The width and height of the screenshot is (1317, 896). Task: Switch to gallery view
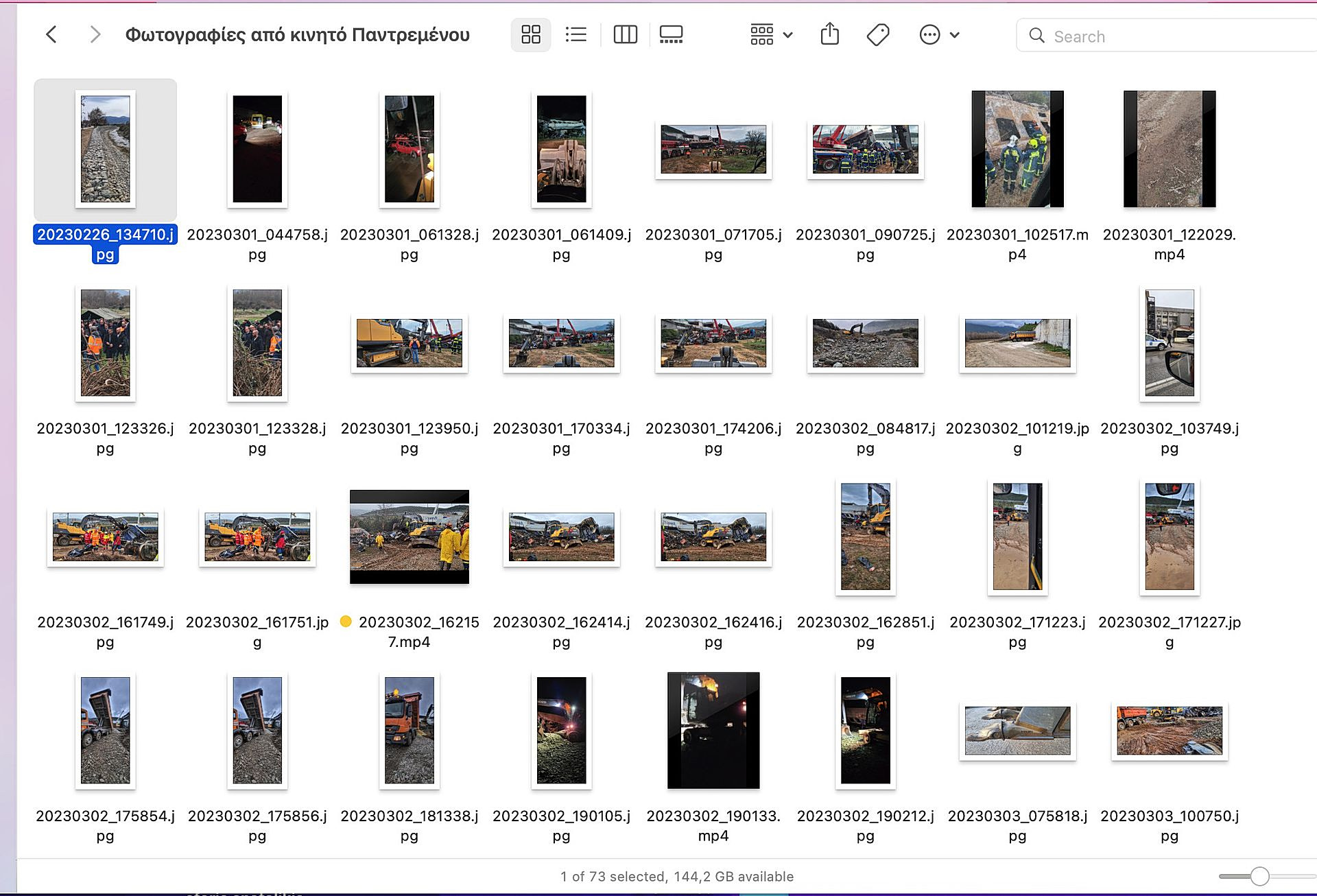[670, 34]
